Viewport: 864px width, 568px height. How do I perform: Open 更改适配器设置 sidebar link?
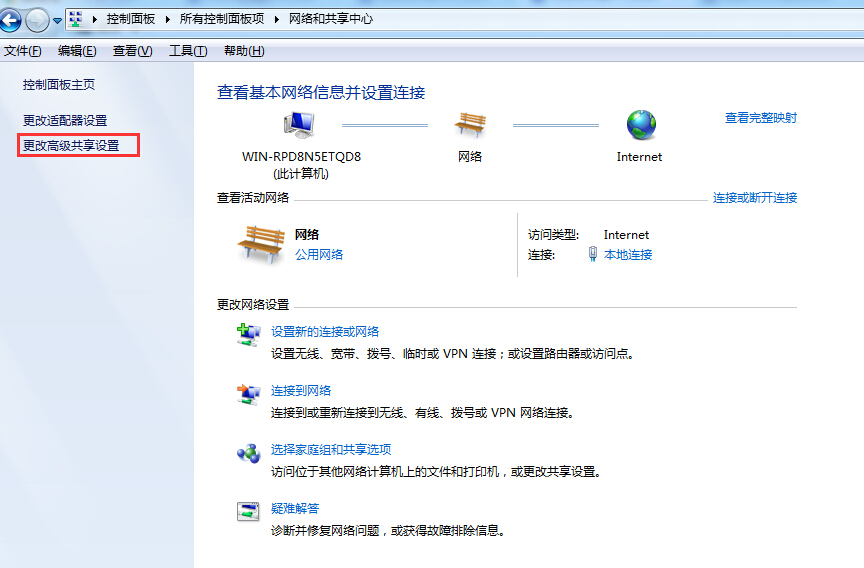click(65, 121)
